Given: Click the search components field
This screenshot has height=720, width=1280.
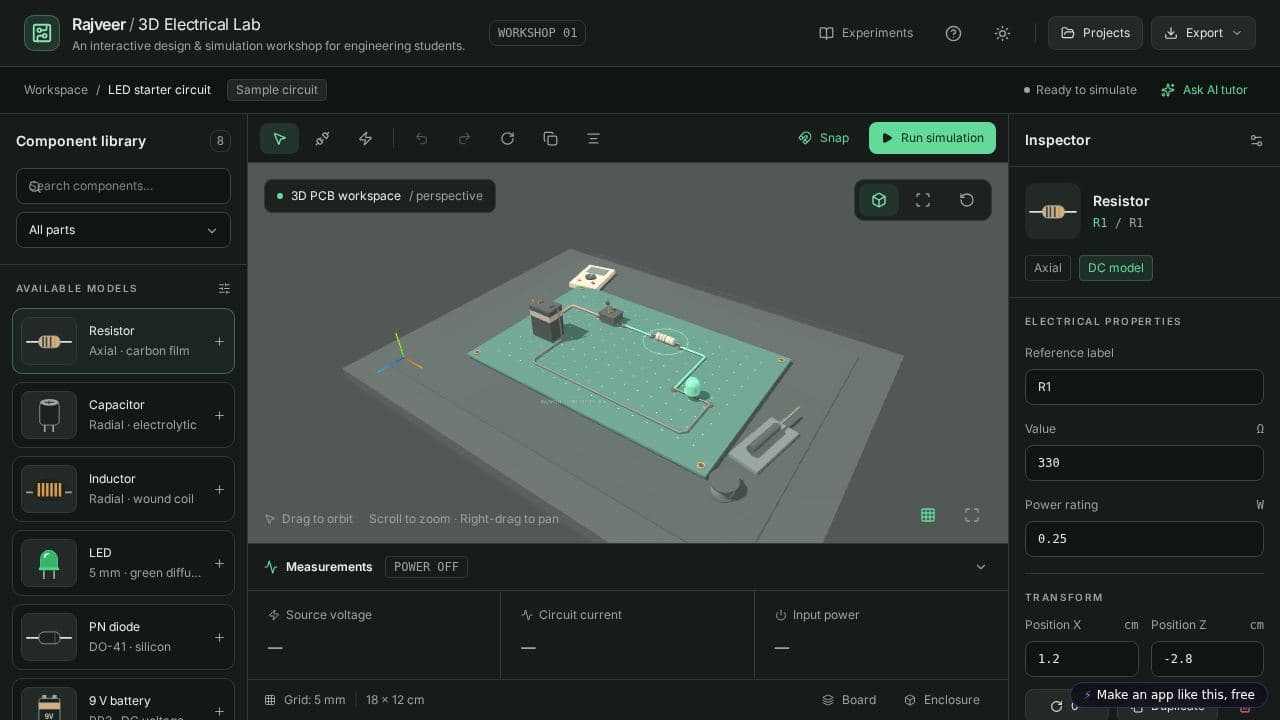Looking at the screenshot, I should click(123, 186).
